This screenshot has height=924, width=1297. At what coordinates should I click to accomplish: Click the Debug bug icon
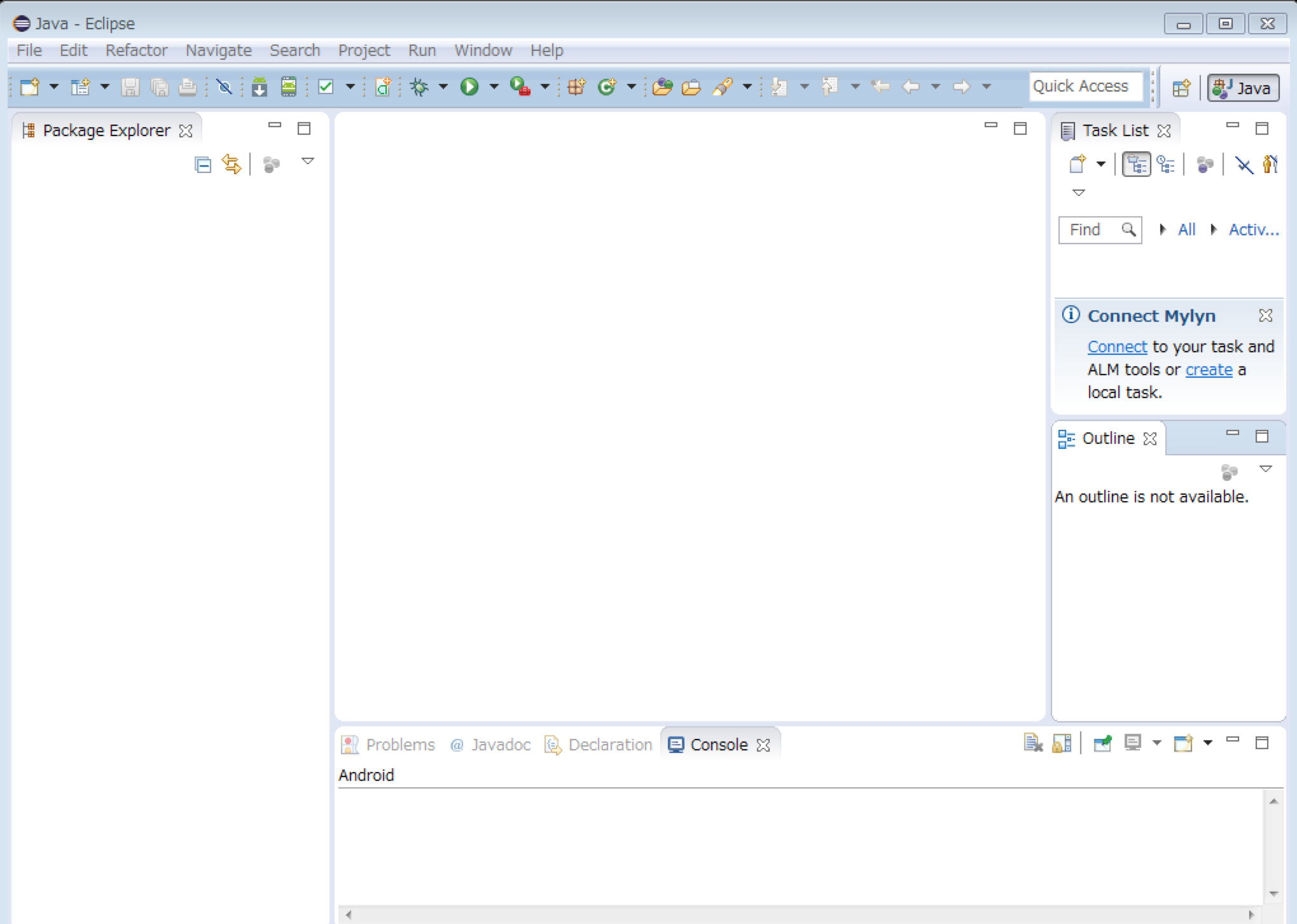(419, 86)
